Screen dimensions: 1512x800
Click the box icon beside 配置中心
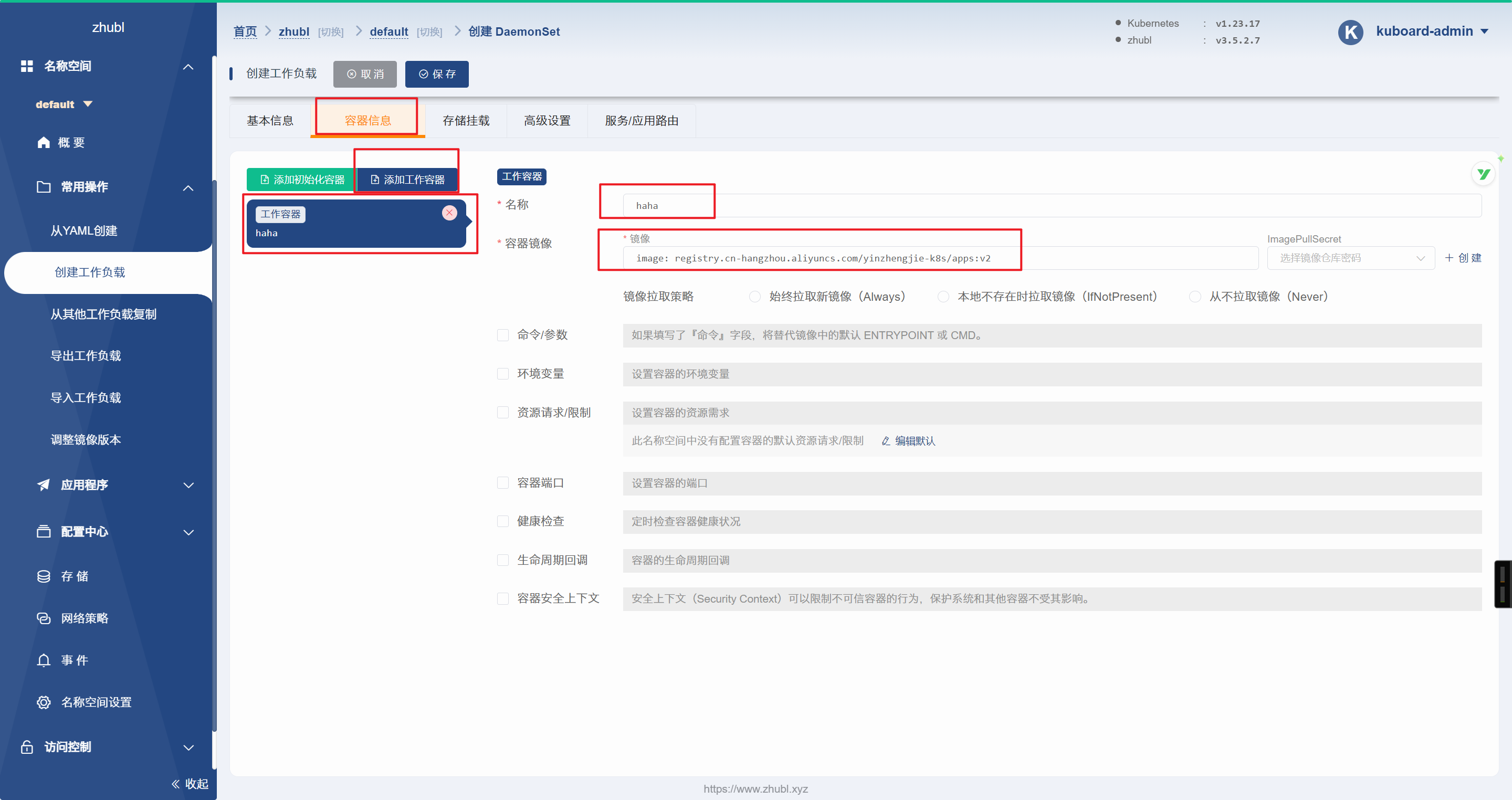coord(44,532)
